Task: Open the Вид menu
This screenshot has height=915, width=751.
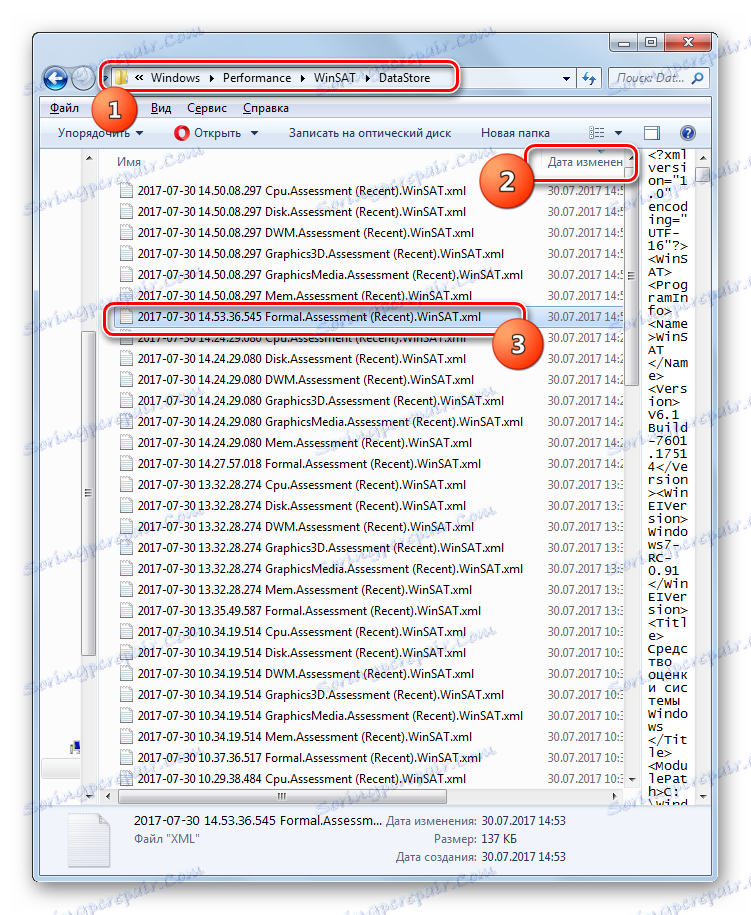Action: [161, 108]
